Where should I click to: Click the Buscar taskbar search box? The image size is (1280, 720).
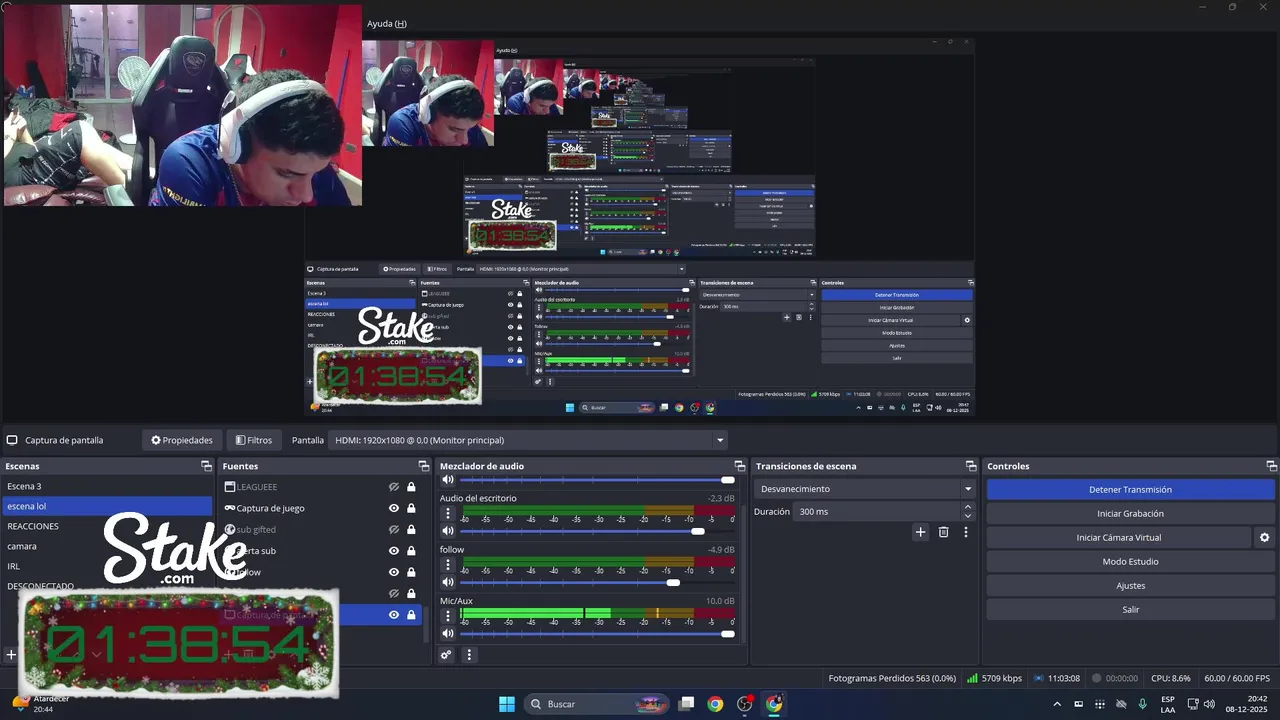click(x=596, y=704)
